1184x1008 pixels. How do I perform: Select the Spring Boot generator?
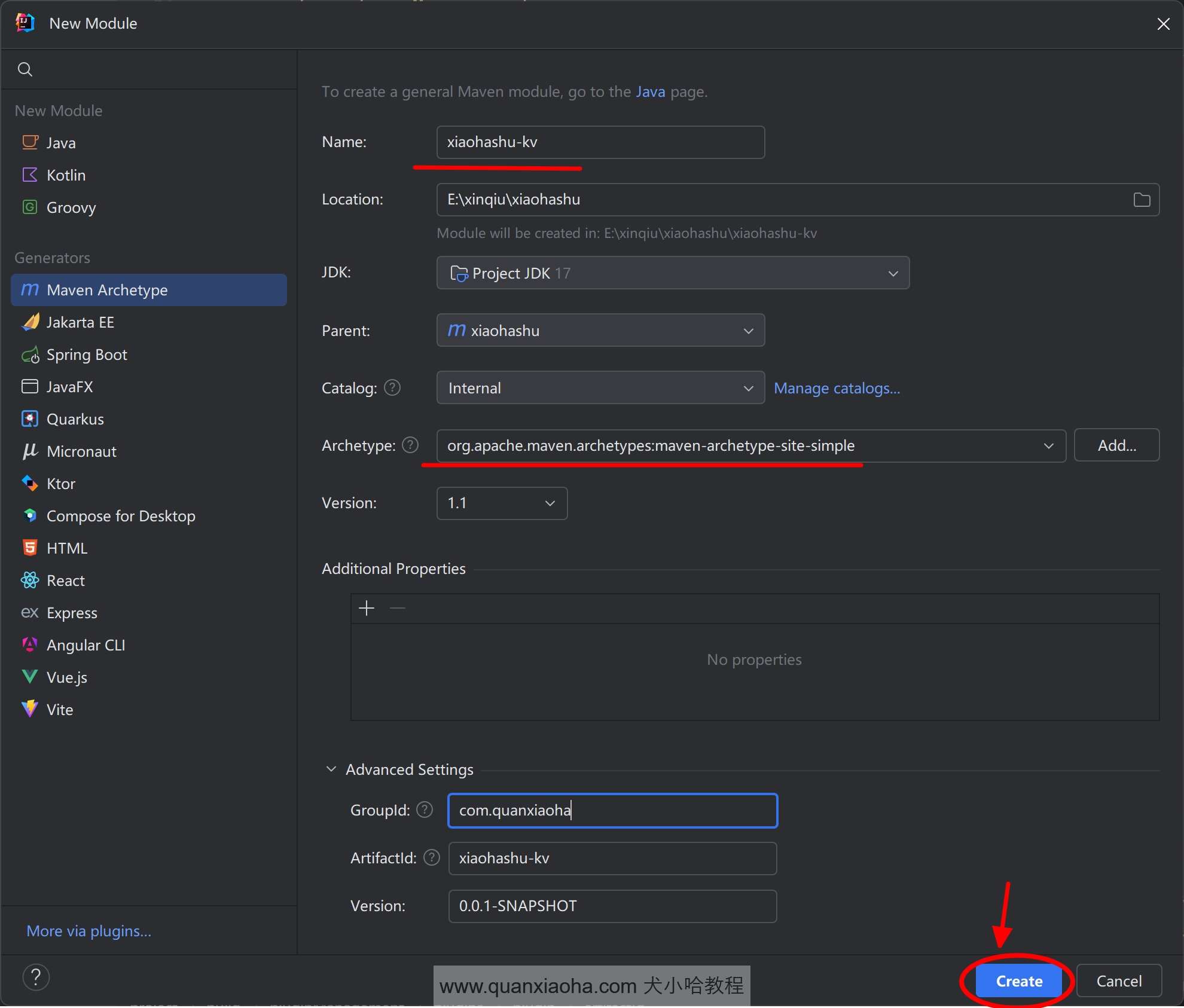click(87, 355)
